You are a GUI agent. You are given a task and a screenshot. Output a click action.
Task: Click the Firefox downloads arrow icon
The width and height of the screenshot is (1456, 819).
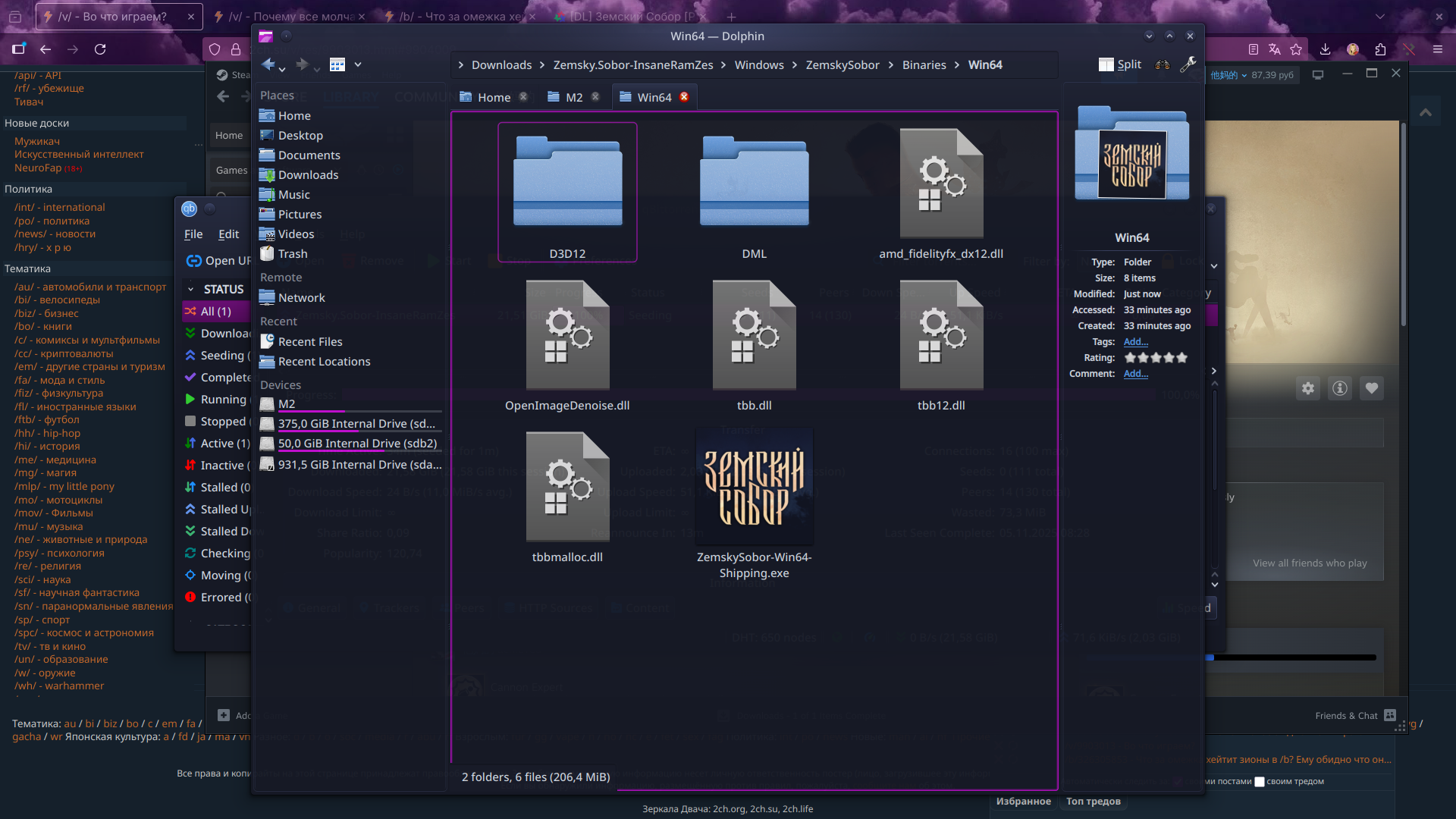click(1325, 49)
